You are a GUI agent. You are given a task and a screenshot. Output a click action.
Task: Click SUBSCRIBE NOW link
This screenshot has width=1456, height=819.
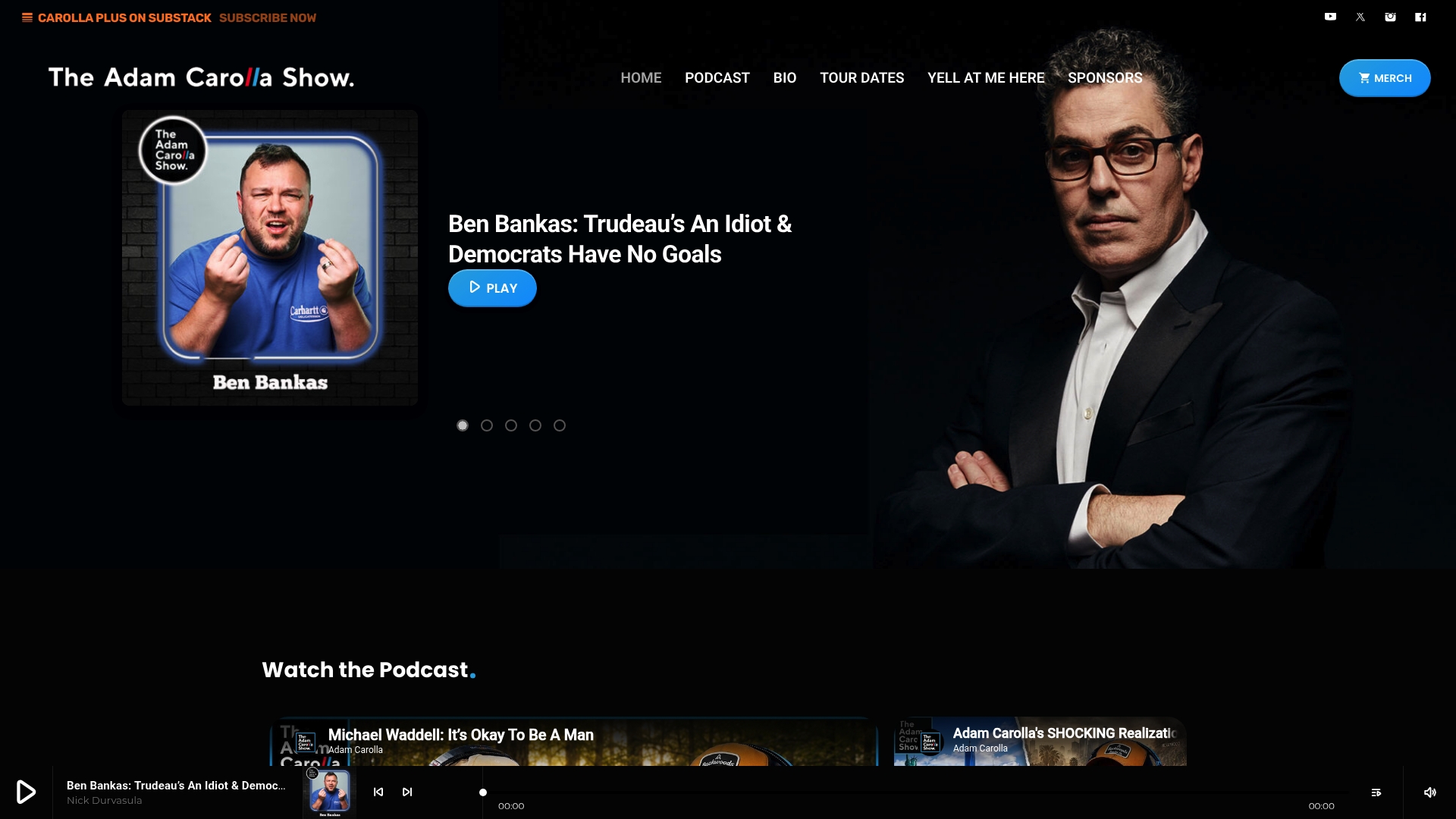tap(268, 17)
